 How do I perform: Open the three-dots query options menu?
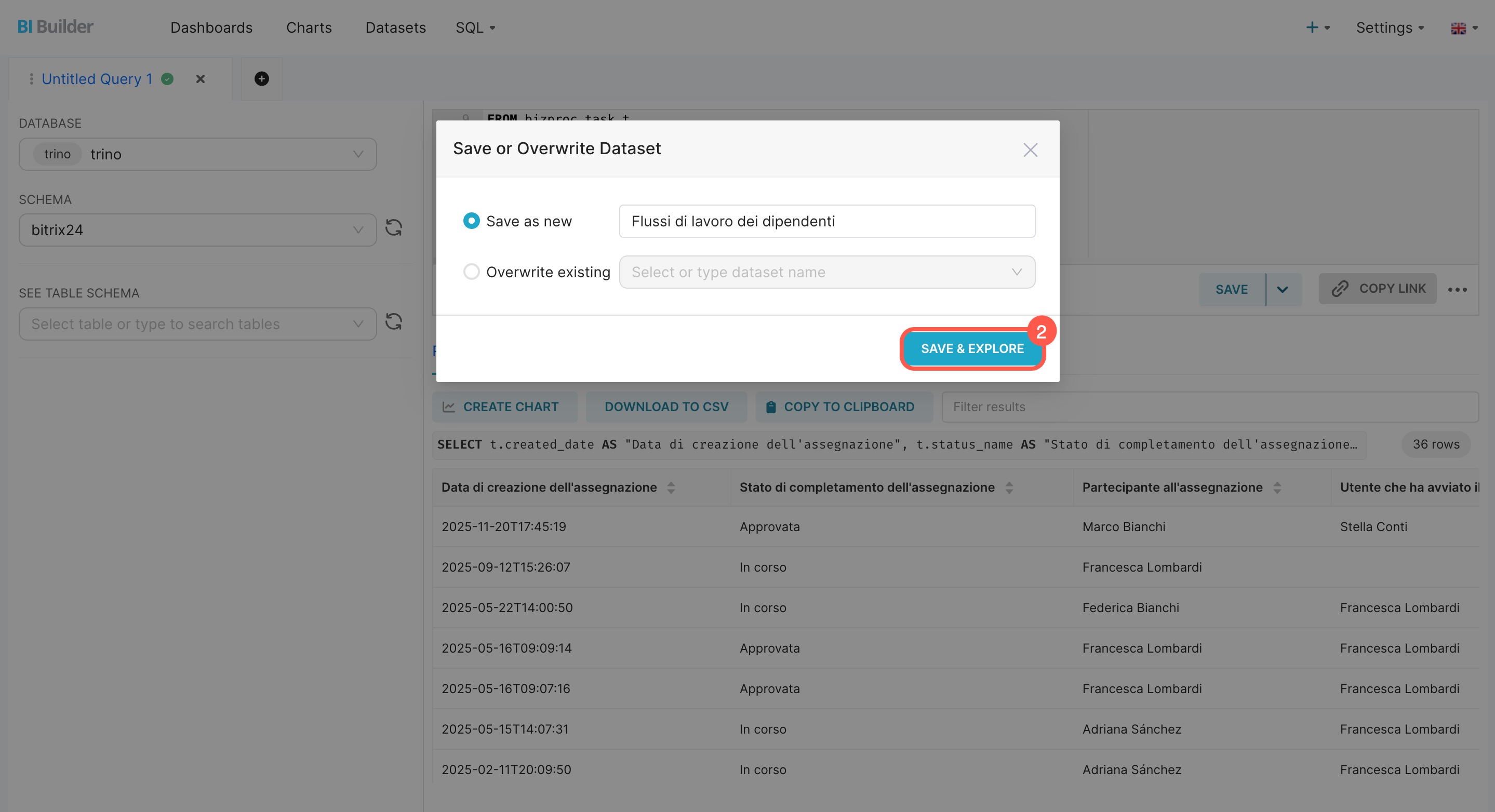[x=1457, y=289]
